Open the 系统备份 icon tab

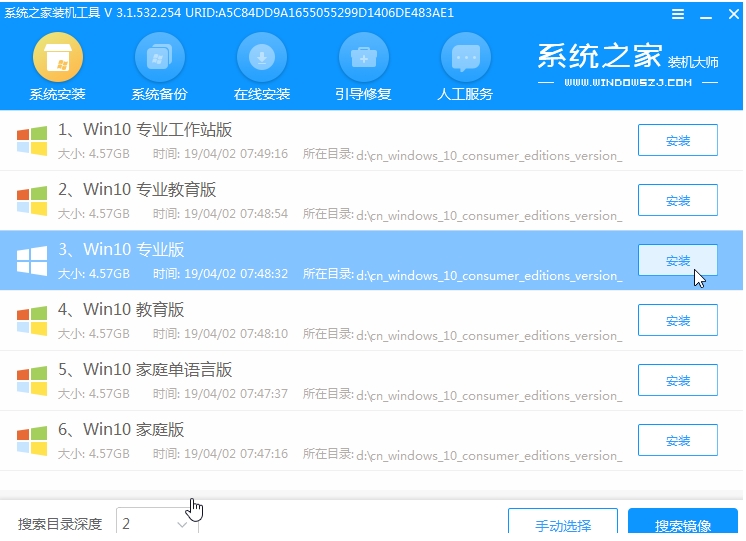[159, 57]
